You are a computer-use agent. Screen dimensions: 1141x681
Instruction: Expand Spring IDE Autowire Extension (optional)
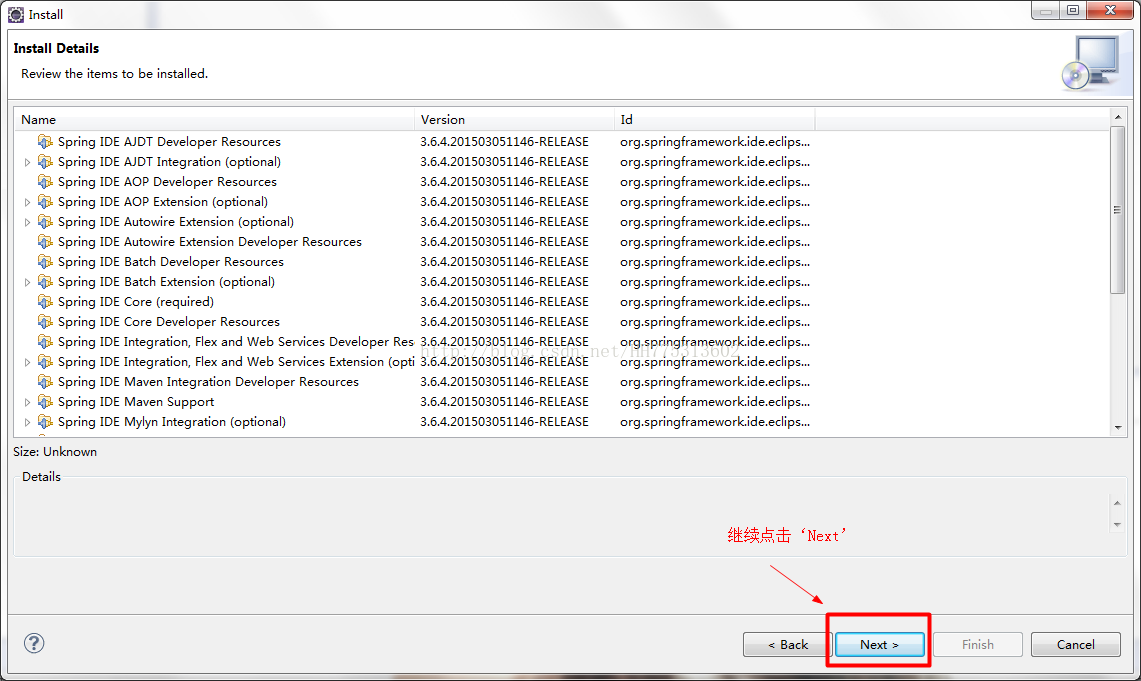(28, 222)
